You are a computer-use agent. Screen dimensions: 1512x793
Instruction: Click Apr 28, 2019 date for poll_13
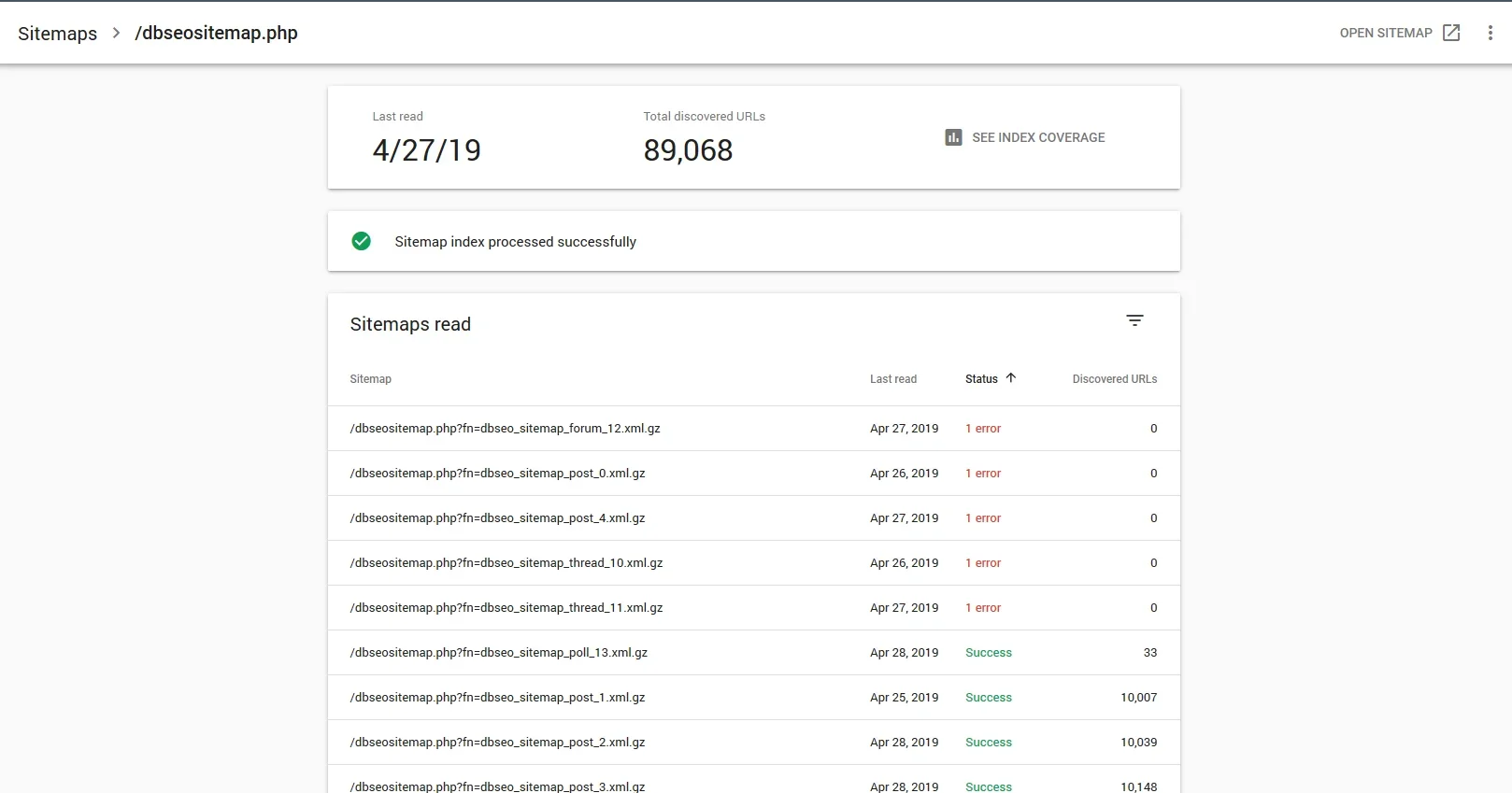[x=904, y=653]
